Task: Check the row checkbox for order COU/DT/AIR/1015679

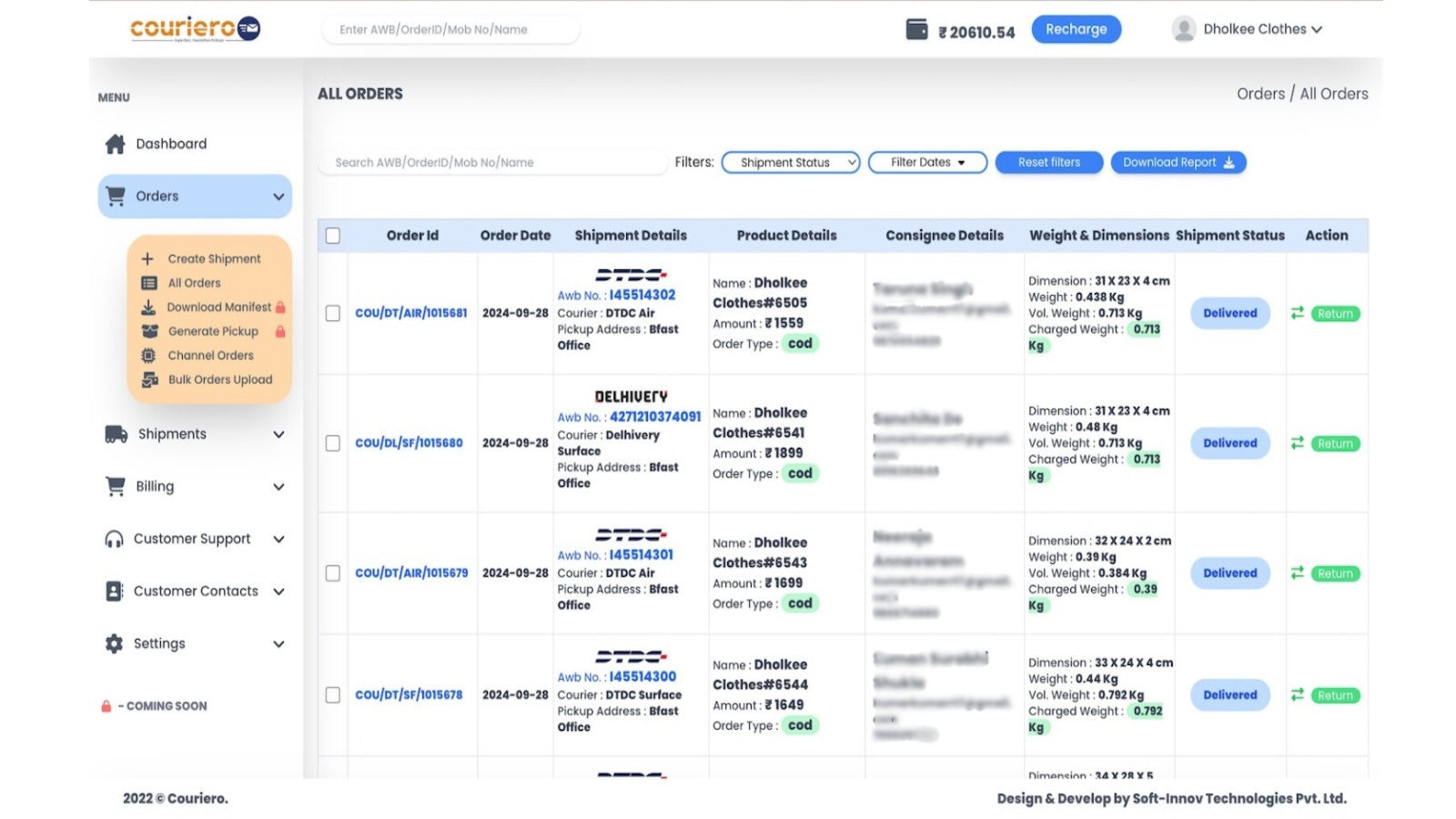Action: tap(332, 573)
